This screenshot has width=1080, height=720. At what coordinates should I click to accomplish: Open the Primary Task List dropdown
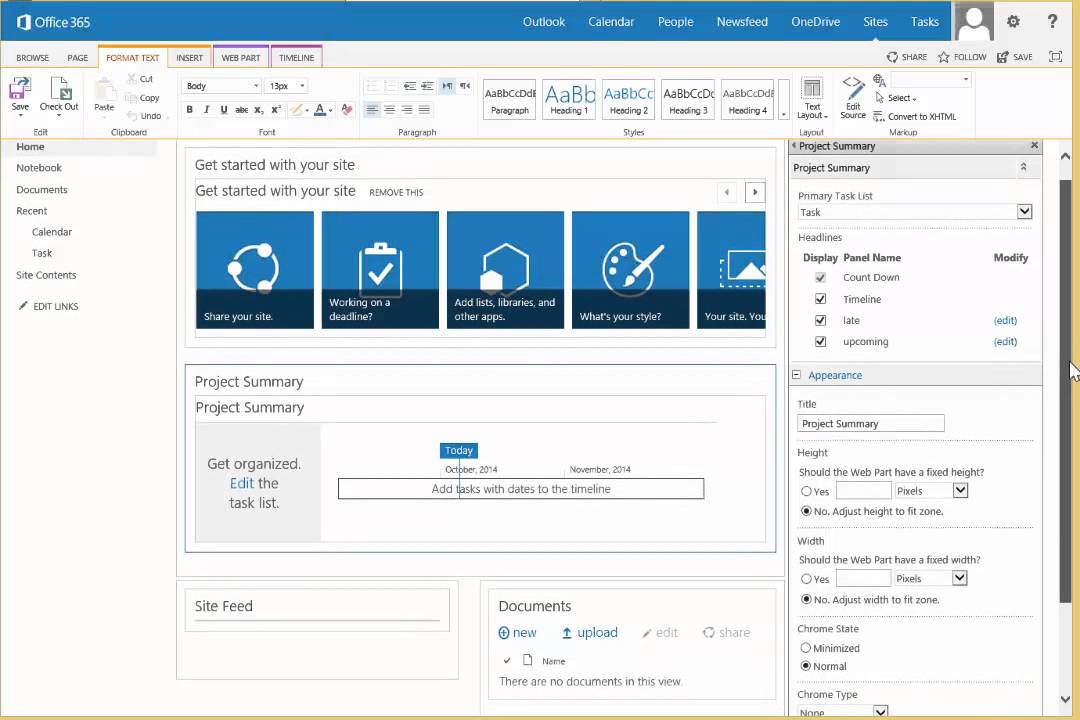click(1024, 212)
